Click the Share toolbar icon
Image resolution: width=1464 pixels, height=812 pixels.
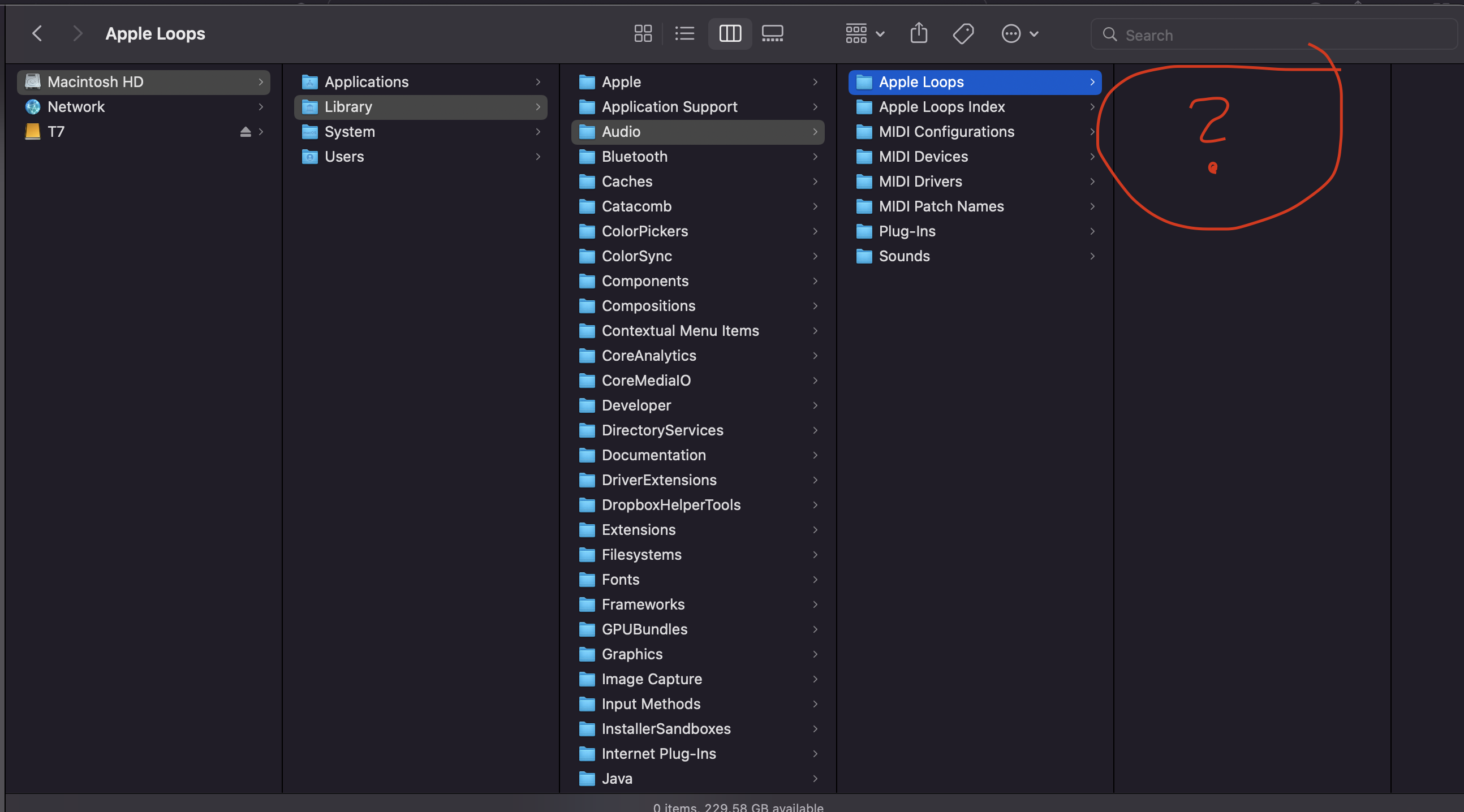click(x=919, y=33)
